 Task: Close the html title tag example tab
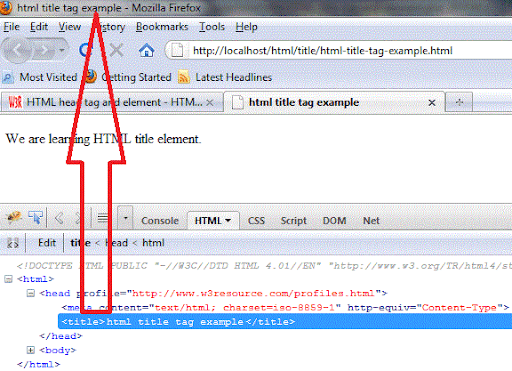[432, 103]
